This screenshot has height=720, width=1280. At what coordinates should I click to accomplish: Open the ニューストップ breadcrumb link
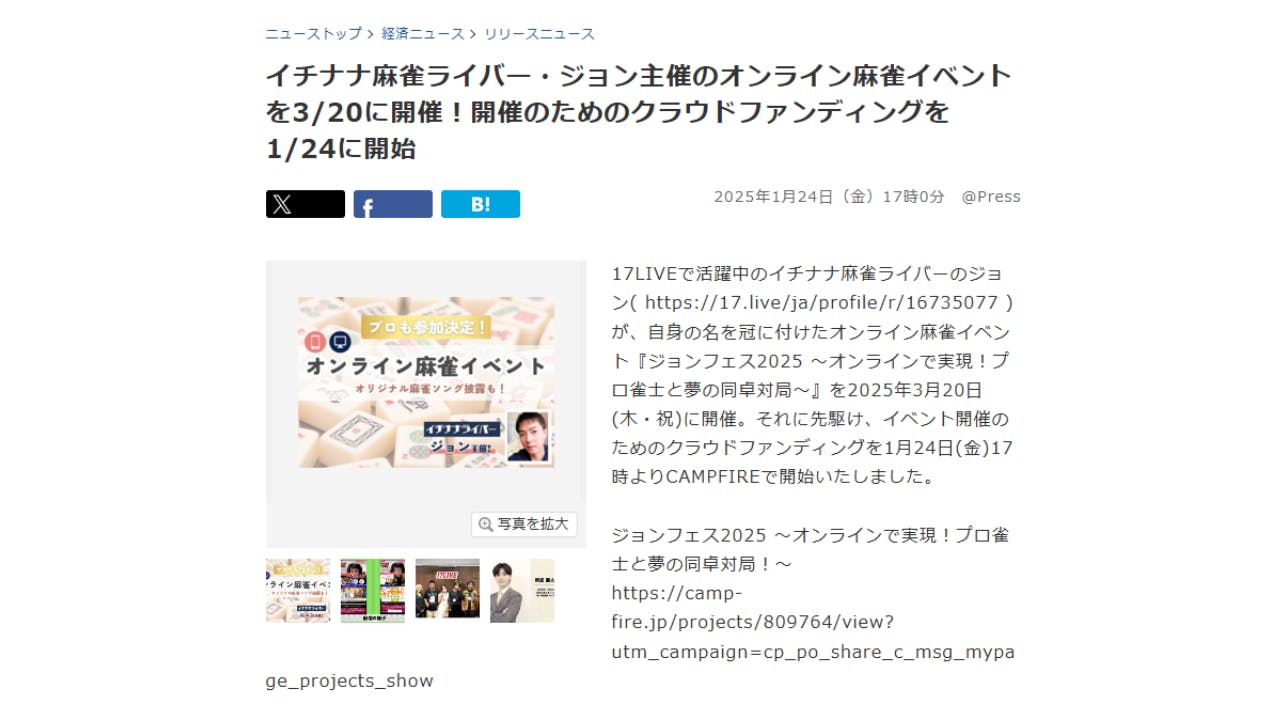(313, 34)
